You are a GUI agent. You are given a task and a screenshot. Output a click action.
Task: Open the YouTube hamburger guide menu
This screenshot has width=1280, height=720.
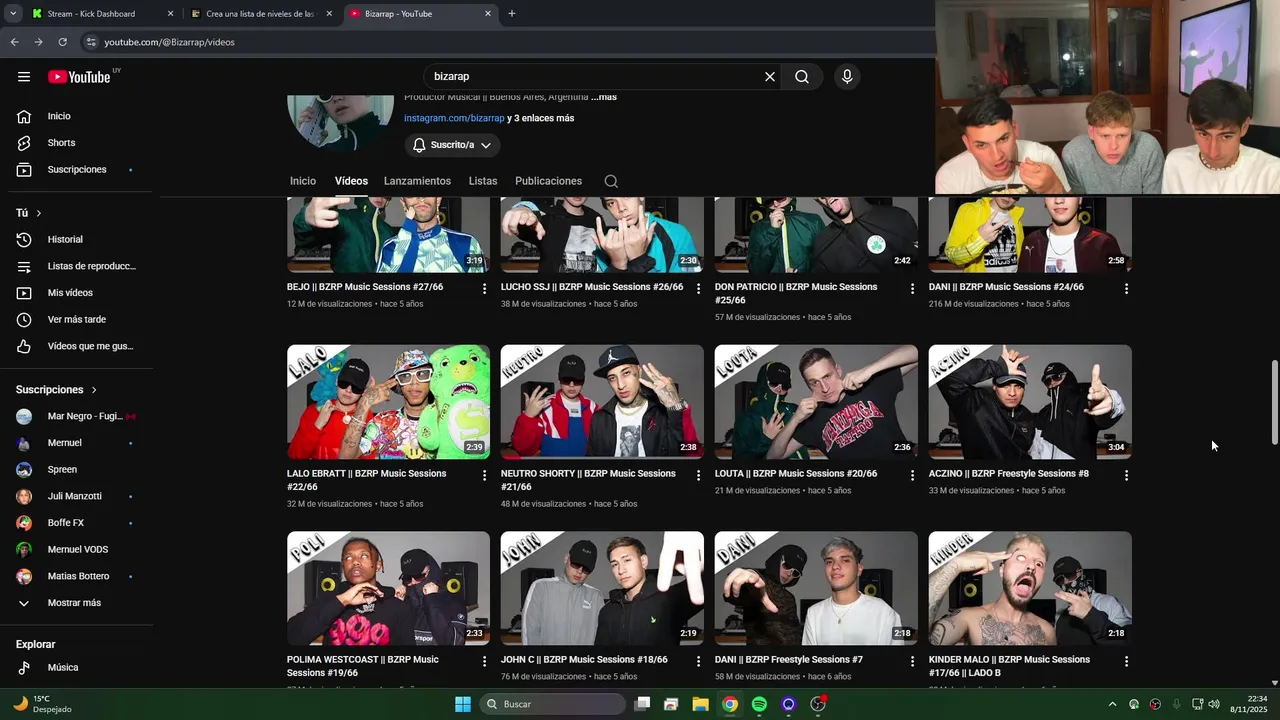point(24,77)
